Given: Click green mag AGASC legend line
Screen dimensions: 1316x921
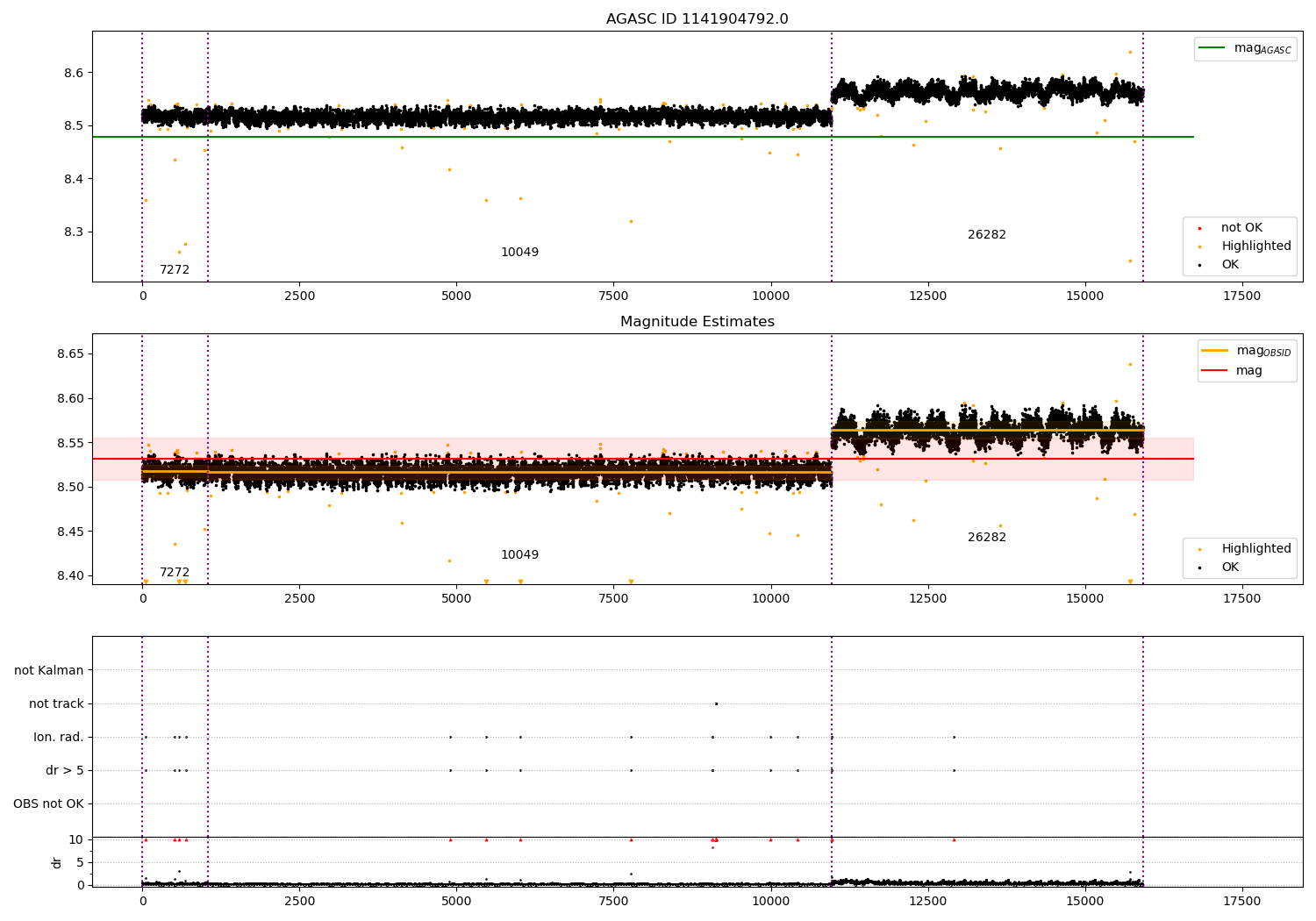Looking at the screenshot, I should 1213,48.
